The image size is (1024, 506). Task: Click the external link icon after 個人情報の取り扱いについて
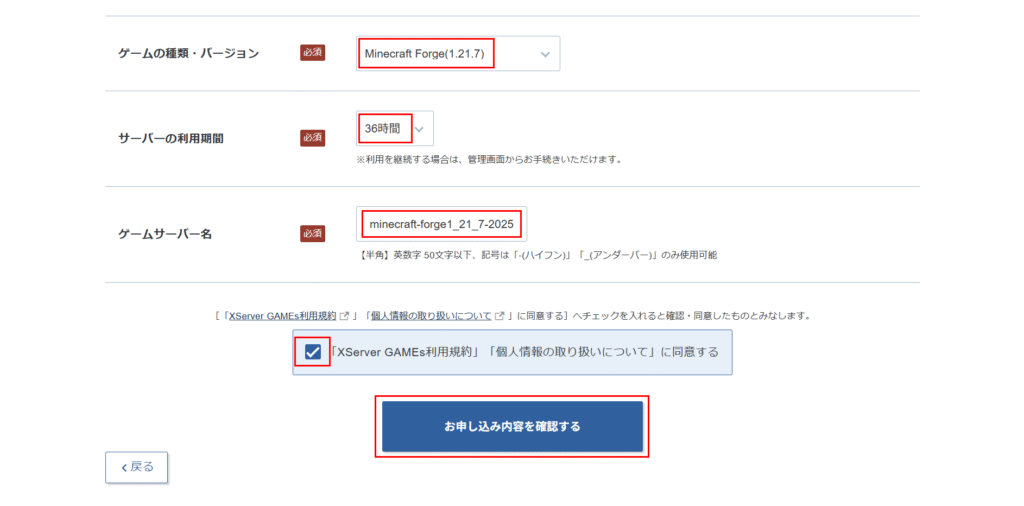pos(500,316)
